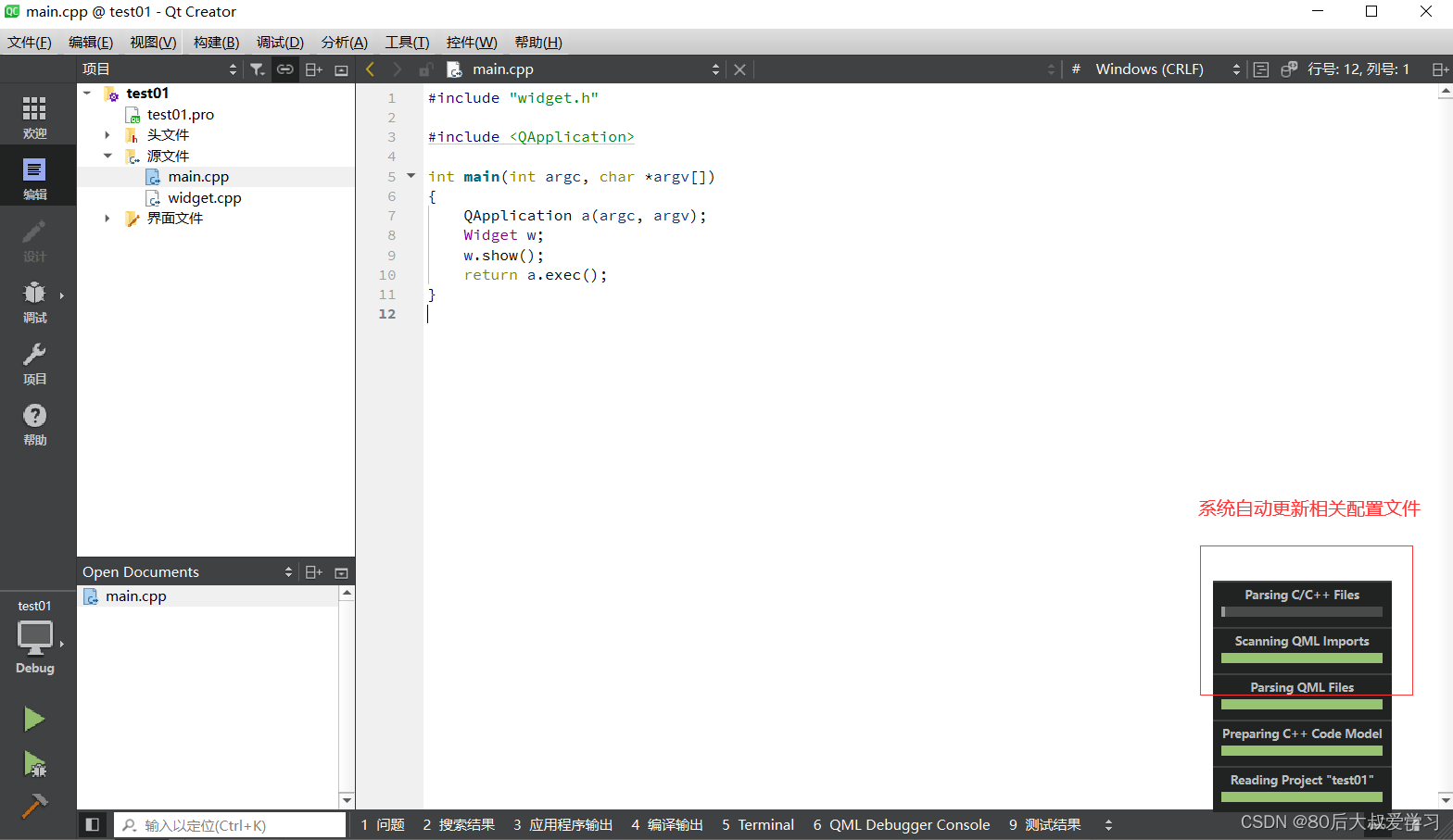Image resolution: width=1453 pixels, height=840 pixels.
Task: Open the 分析(A) menu
Action: [344, 43]
